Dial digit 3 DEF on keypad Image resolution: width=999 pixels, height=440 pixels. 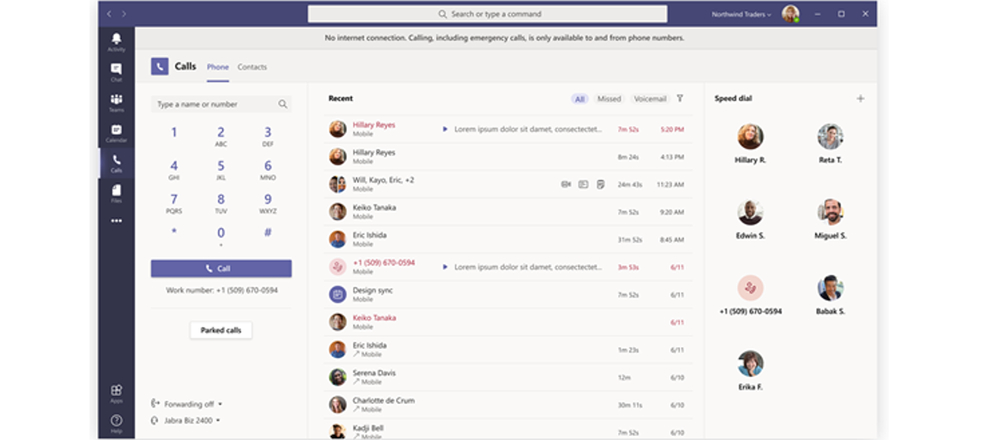pyautogui.click(x=268, y=136)
